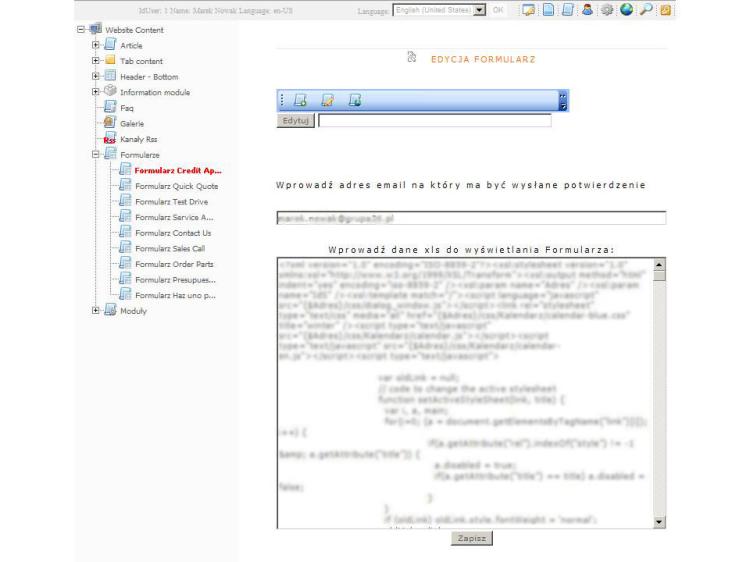Select the Header - Bottom tree item
Screen dimensions: 750x562
[149, 77]
